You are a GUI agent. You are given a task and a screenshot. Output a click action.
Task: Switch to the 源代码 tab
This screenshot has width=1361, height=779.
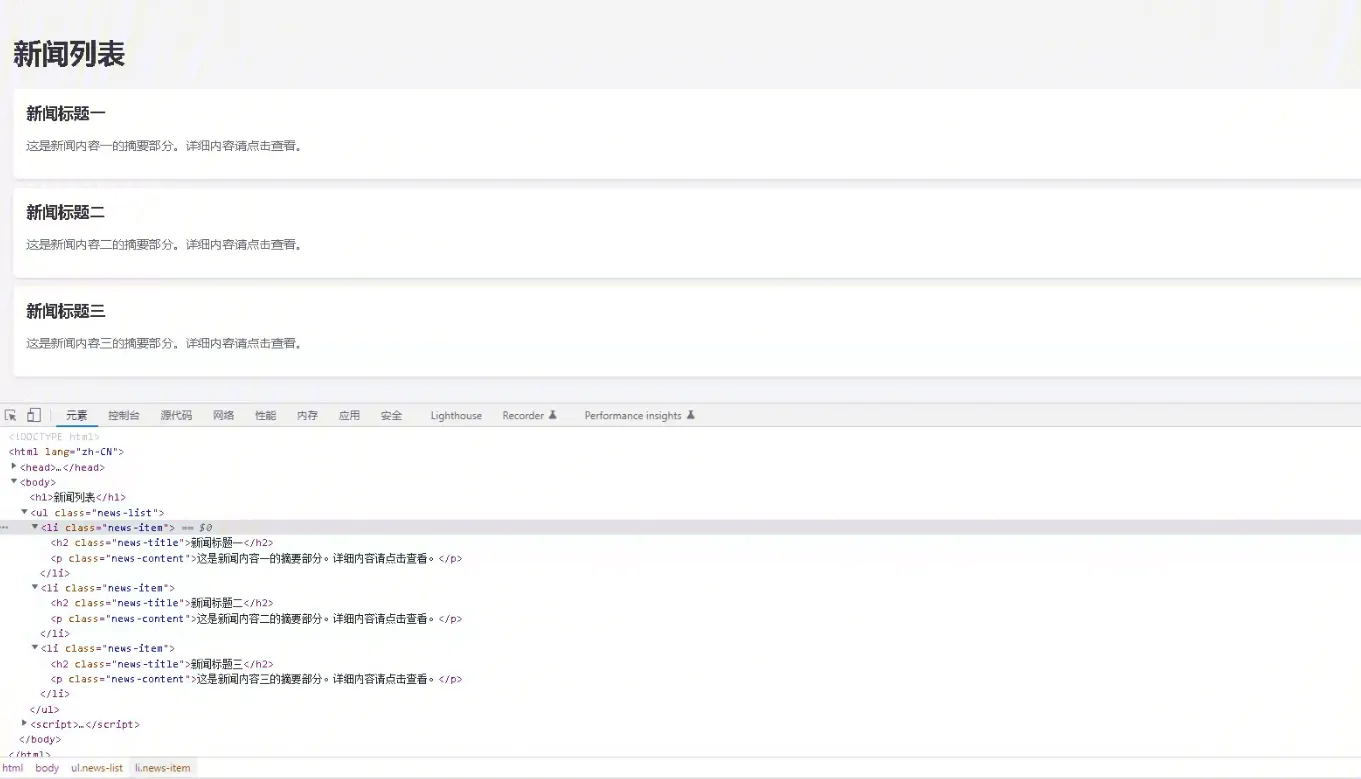coord(176,416)
